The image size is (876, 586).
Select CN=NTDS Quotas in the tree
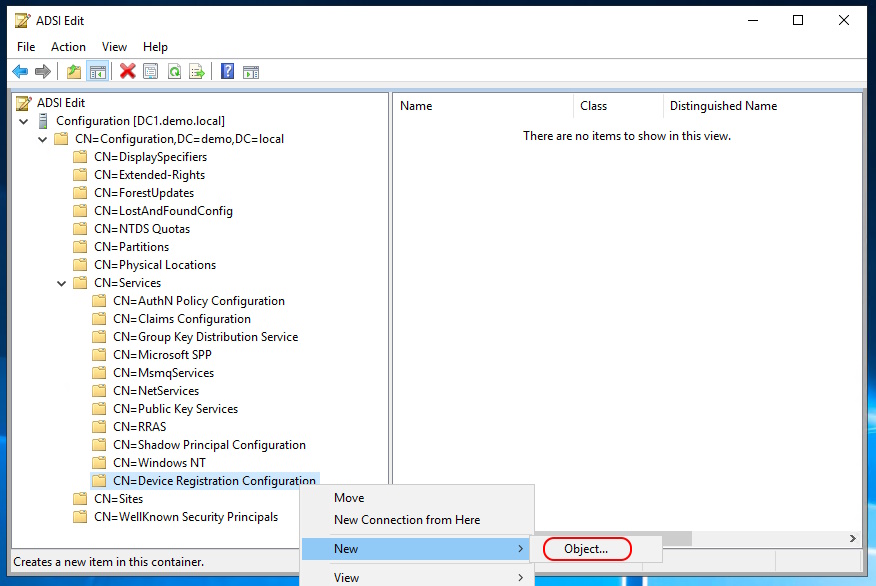(x=142, y=228)
